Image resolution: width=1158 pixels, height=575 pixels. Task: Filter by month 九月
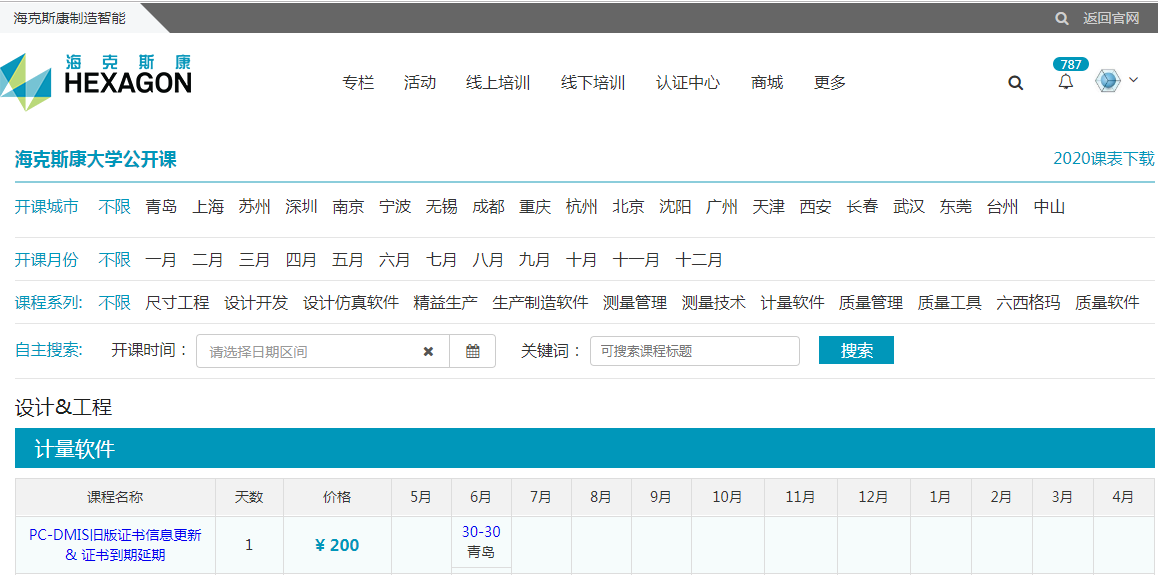click(535, 260)
